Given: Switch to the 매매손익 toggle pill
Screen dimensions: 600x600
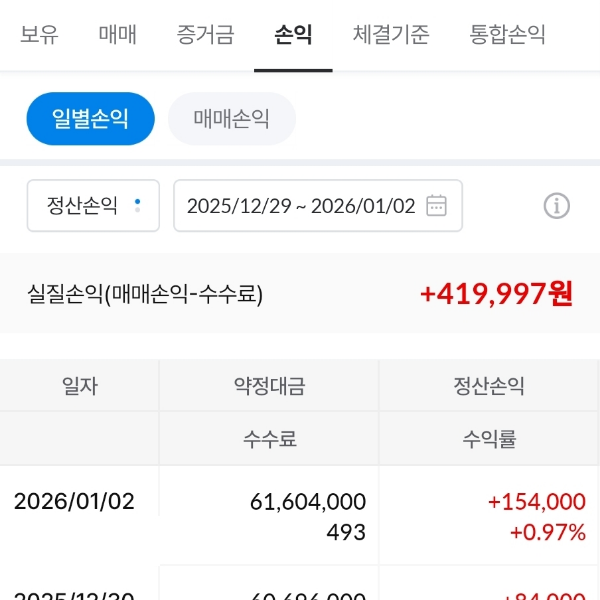Looking at the screenshot, I should pos(232,119).
